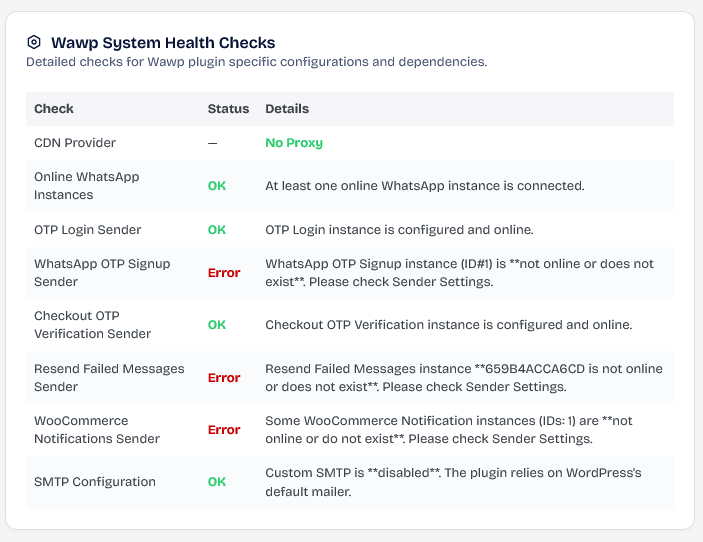Select the Online WhatsApp Instances check name
Viewport: 703px width, 542px height.
87,186
